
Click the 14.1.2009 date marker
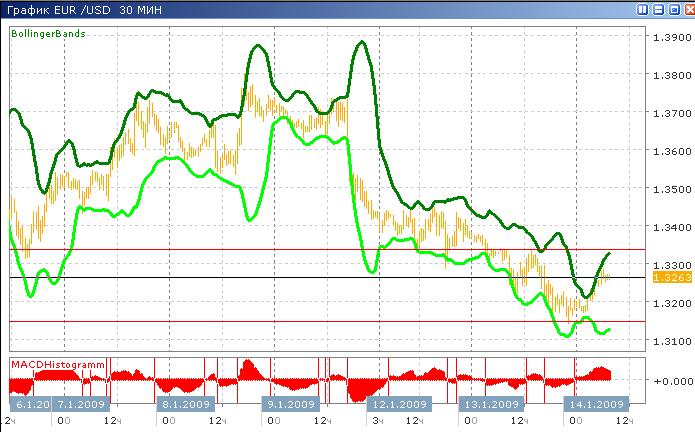pyautogui.click(x=596, y=405)
